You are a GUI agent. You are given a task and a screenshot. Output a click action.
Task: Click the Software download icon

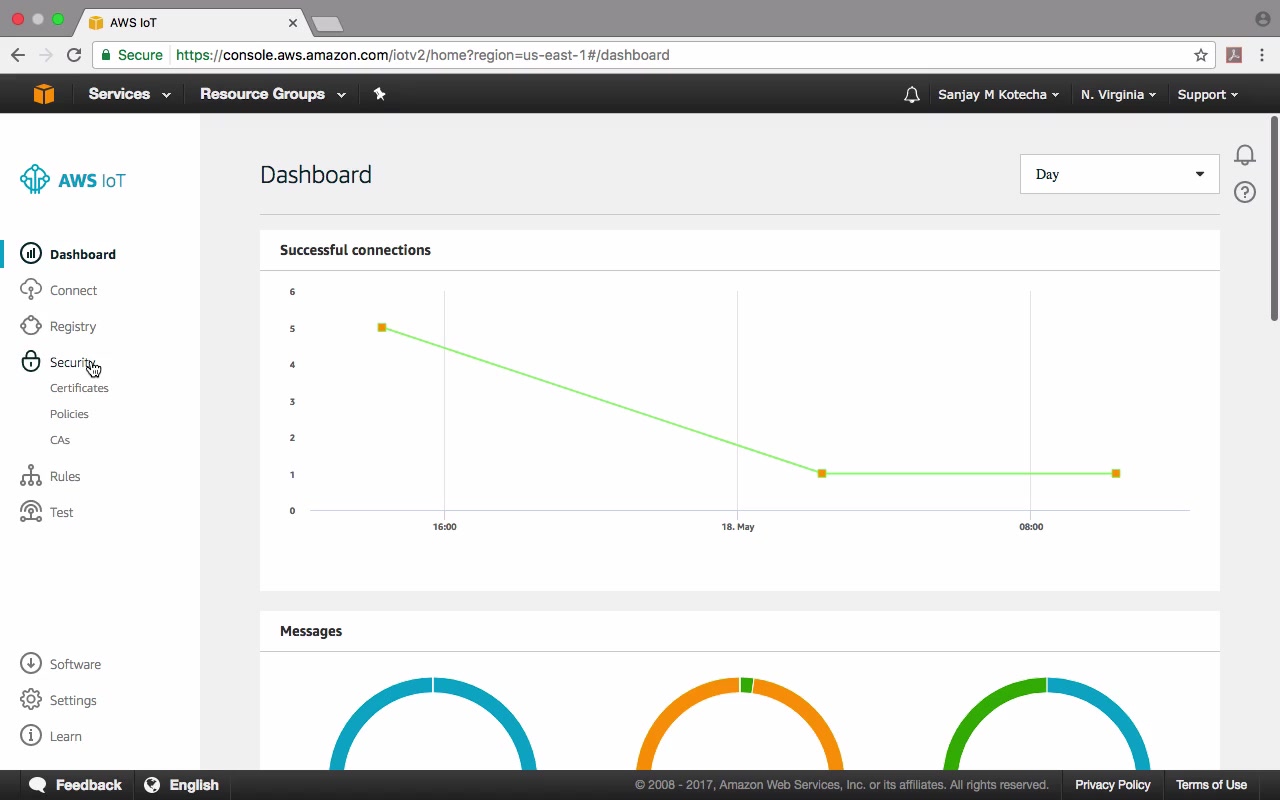pyautogui.click(x=31, y=664)
